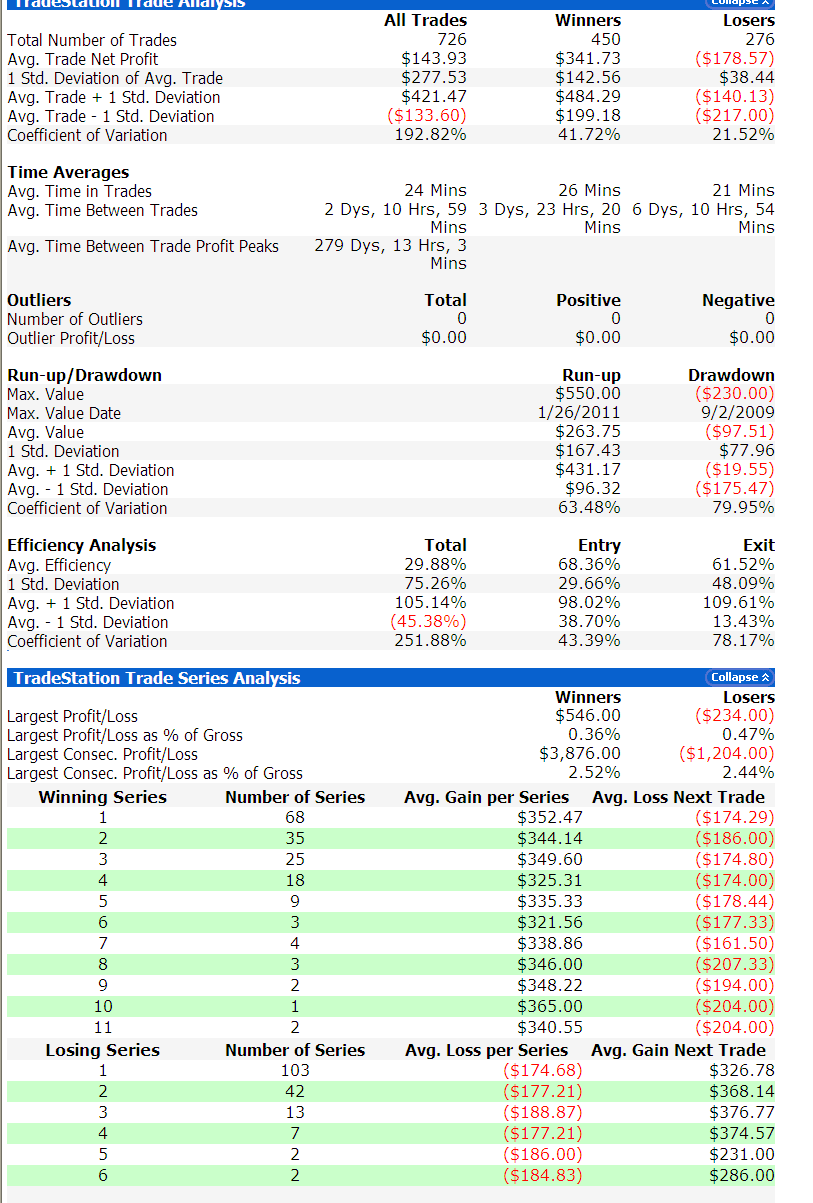
Task: Click the average loss value ($188.87)
Action: pyautogui.click(x=543, y=1112)
